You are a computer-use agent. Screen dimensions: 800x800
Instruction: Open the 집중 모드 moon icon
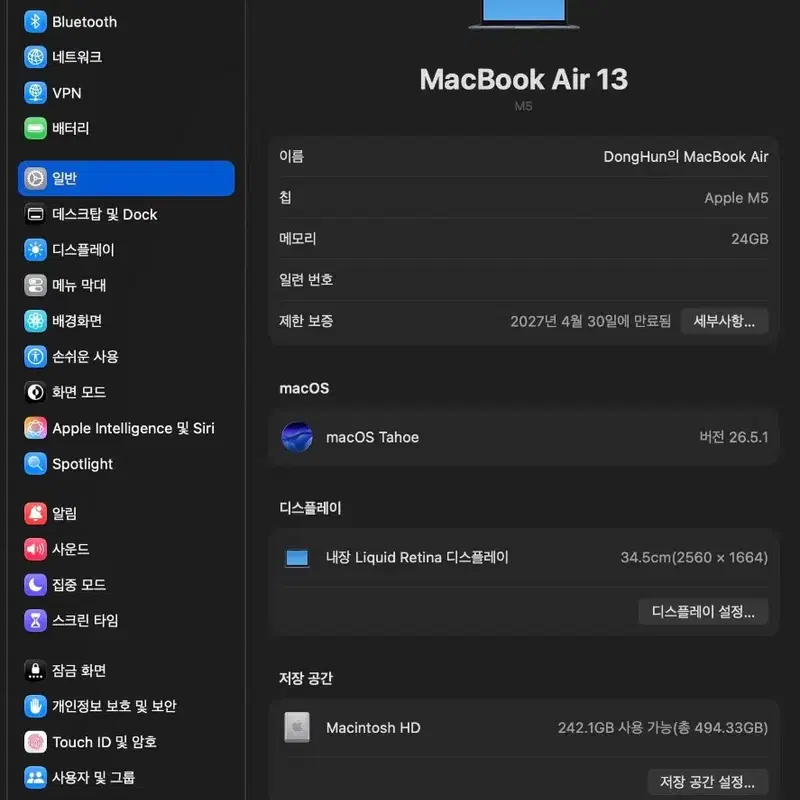(35, 585)
